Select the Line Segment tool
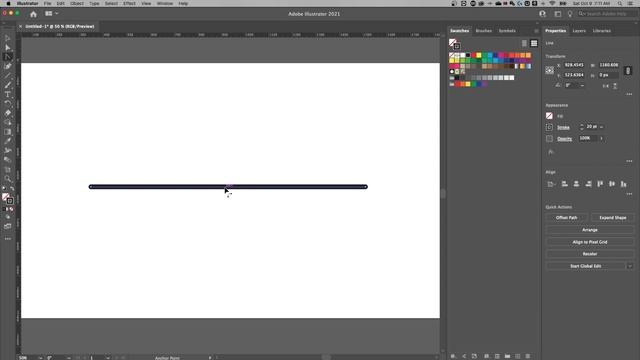 [7, 76]
